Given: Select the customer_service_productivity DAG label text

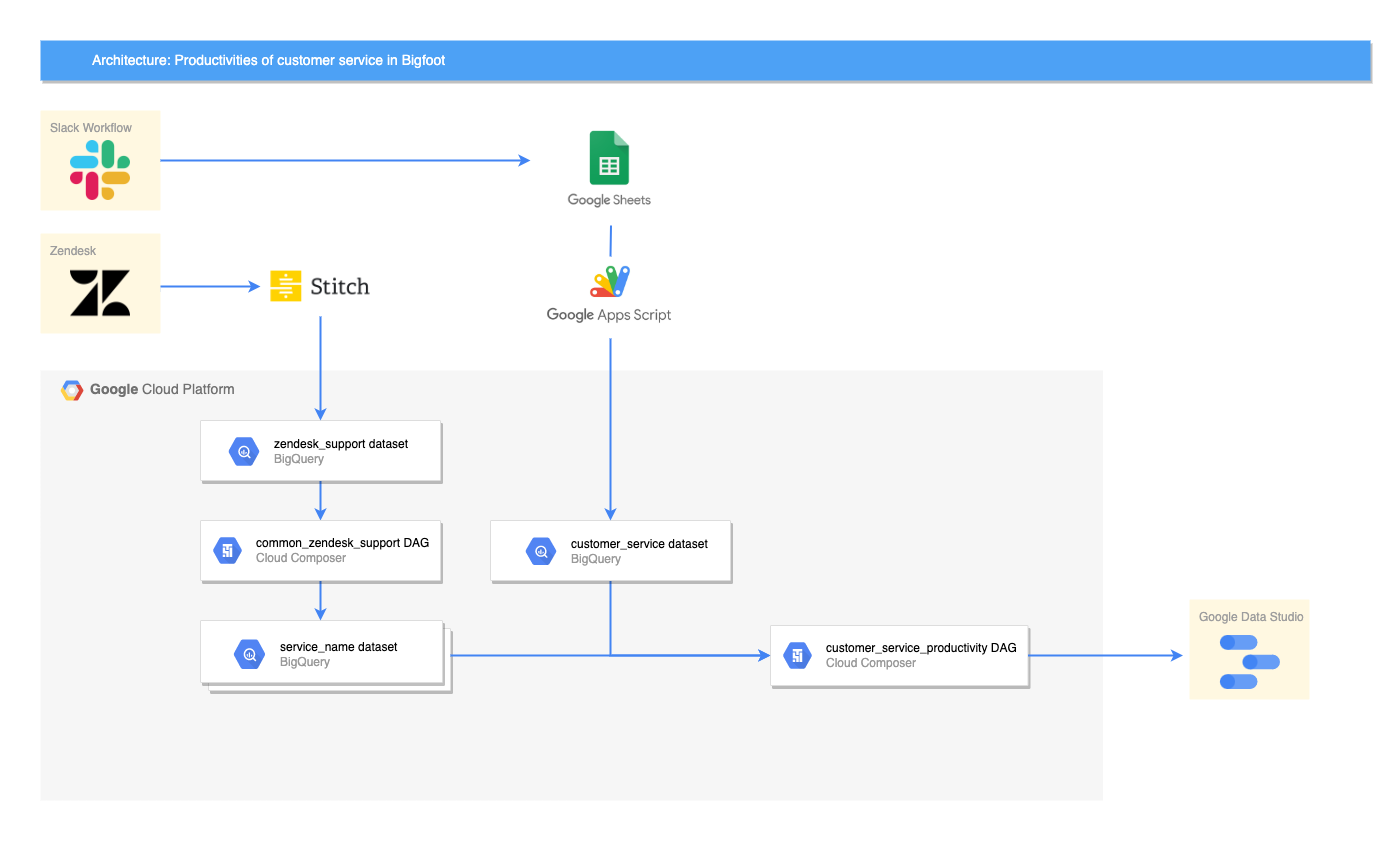Looking at the screenshot, I should [920, 648].
